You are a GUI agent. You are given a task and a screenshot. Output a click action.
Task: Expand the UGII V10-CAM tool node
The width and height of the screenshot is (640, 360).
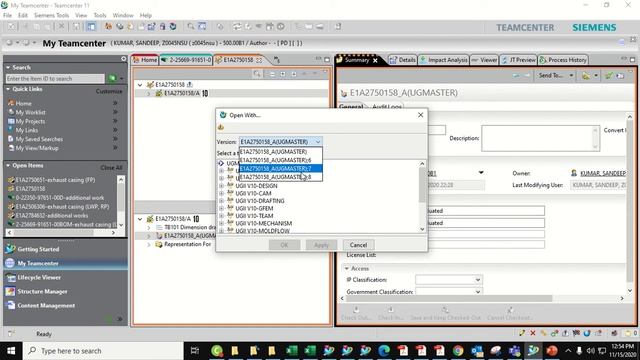222,193
